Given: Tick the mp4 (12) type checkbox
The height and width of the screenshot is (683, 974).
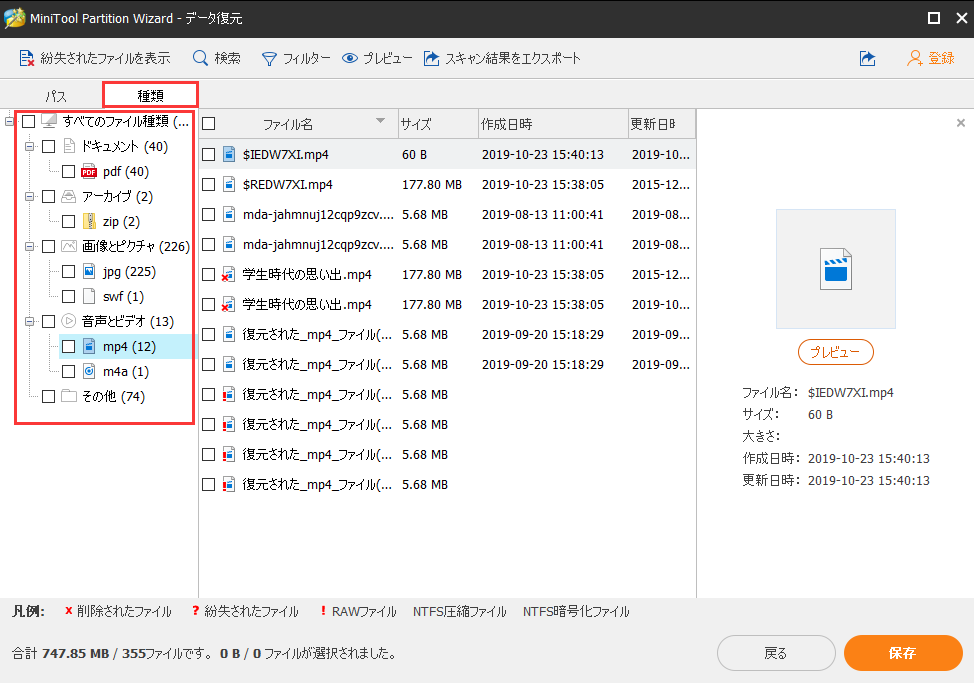Looking at the screenshot, I should click(69, 347).
